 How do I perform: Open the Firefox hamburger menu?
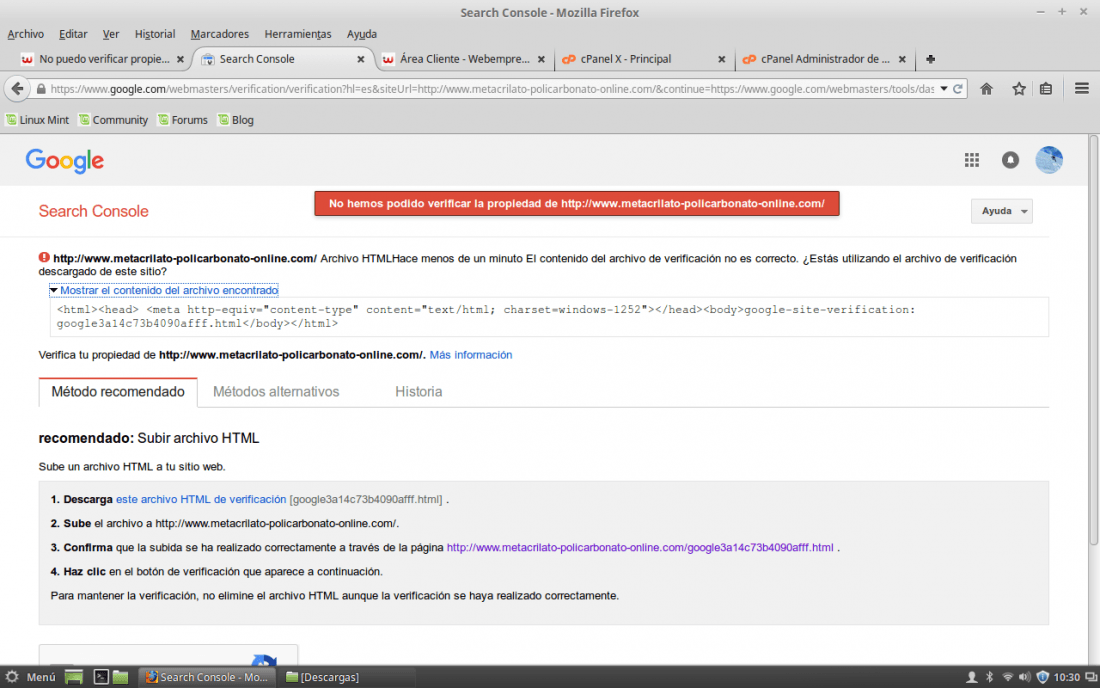pos(1082,88)
